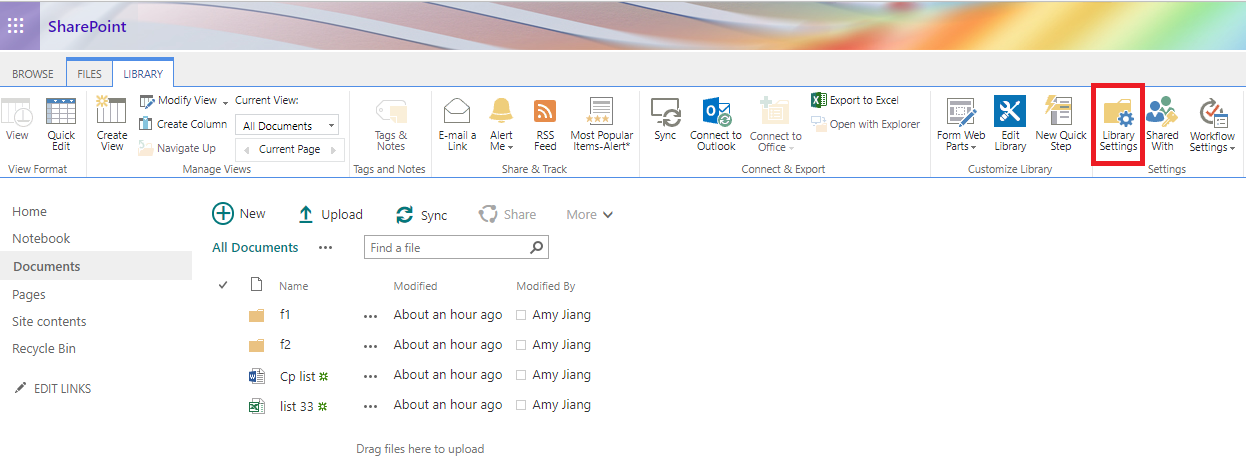Click the SharePoint title link
The width and height of the screenshot is (1246, 467).
coord(87,26)
